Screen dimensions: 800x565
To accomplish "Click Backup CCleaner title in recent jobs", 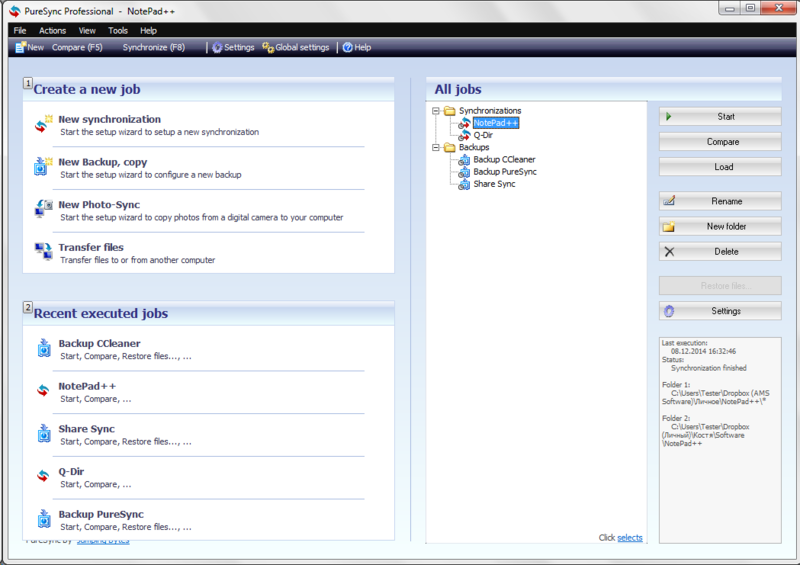I will pyautogui.click(x=99, y=343).
